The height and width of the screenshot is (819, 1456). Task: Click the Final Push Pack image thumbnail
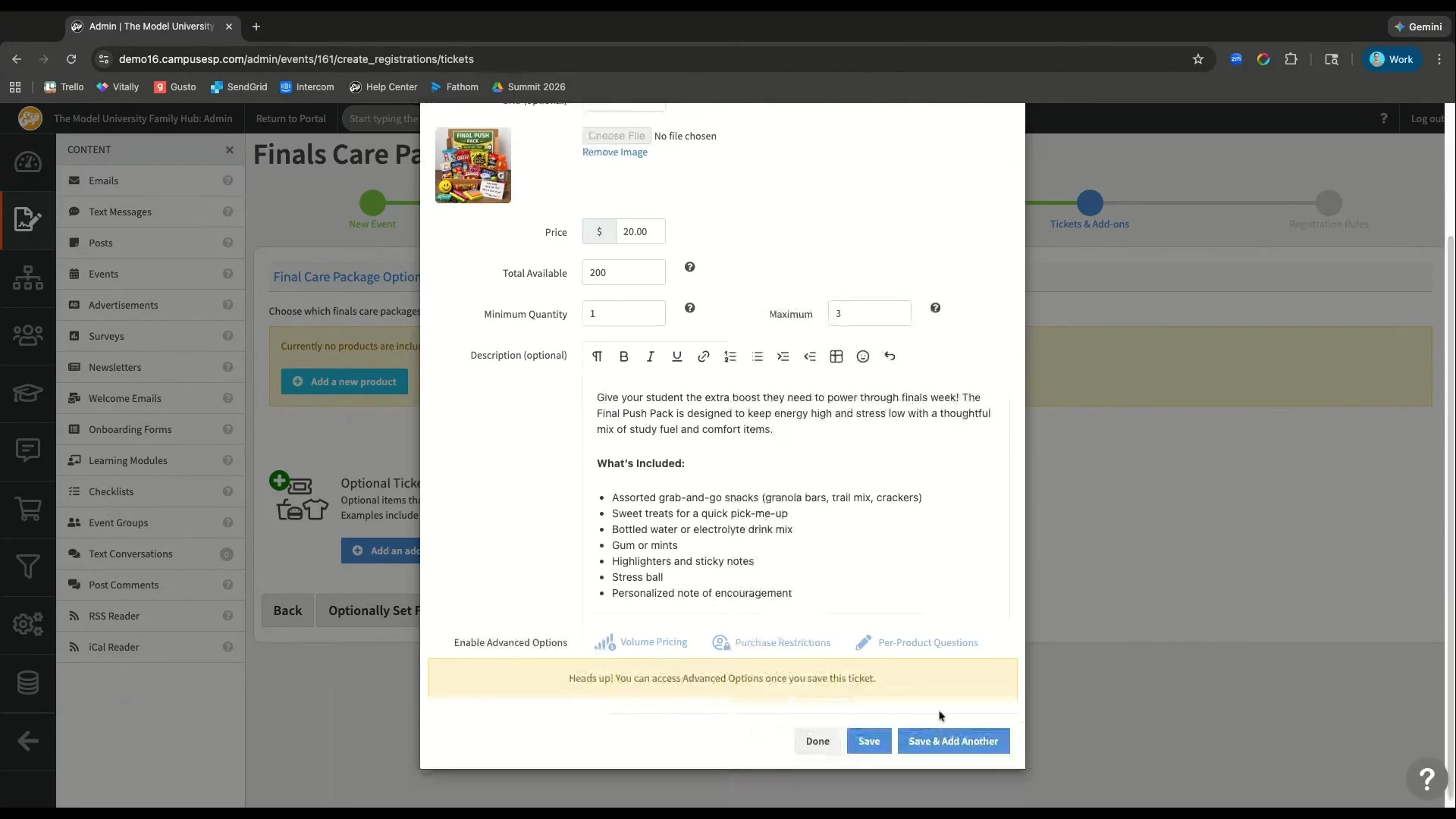(x=472, y=165)
